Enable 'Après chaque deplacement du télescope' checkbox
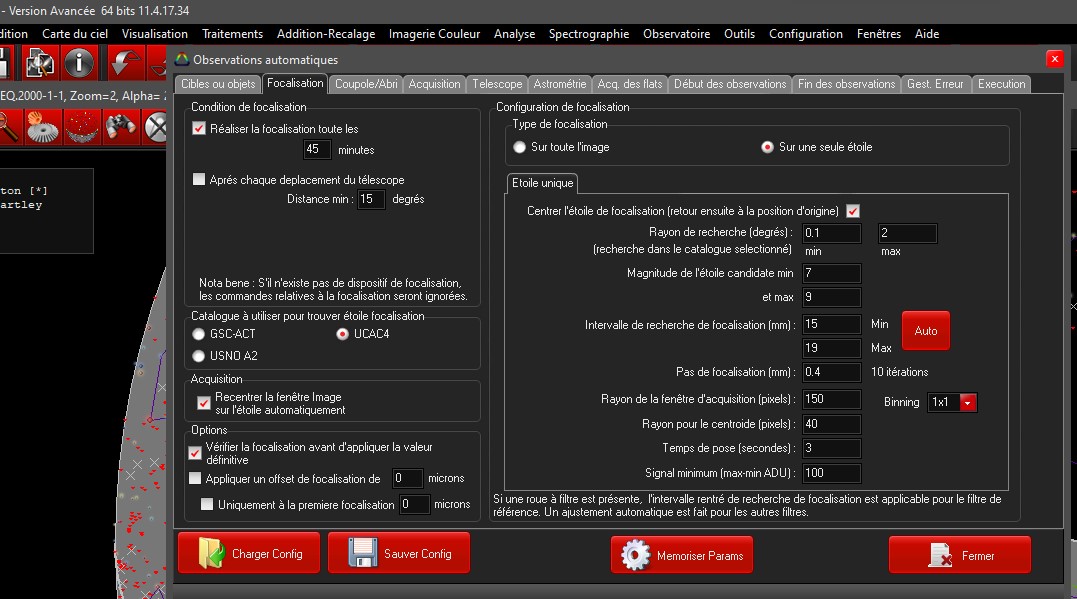1077x599 pixels. coord(198,180)
